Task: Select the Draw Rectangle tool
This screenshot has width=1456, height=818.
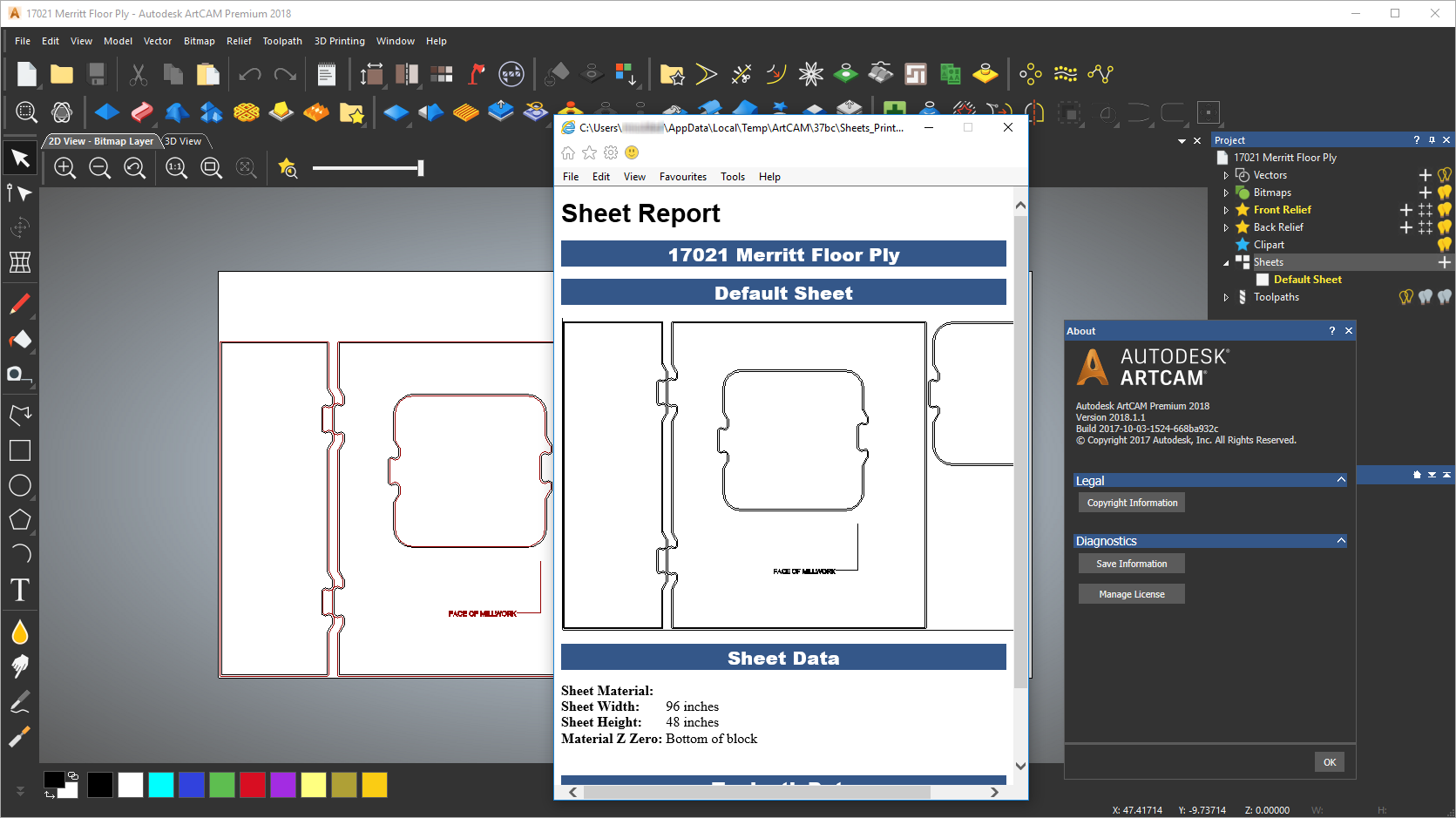Action: click(x=20, y=450)
